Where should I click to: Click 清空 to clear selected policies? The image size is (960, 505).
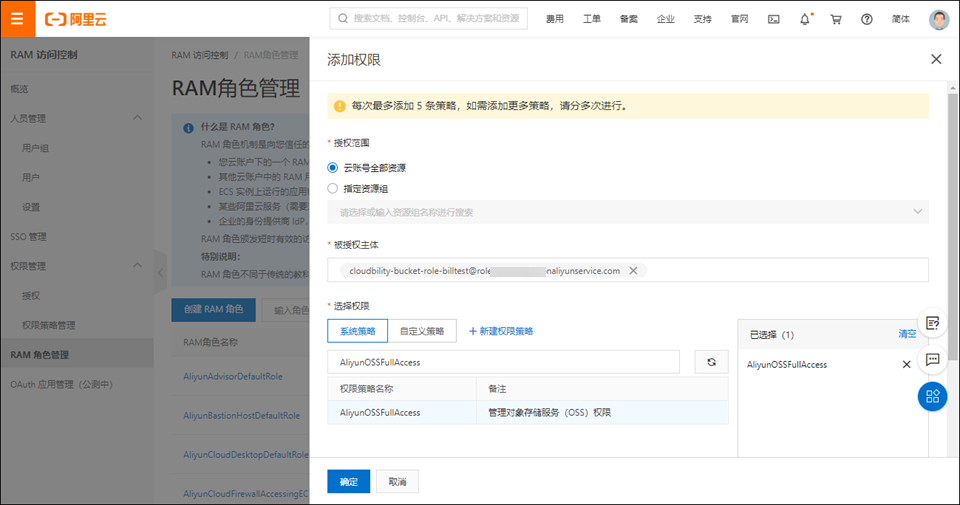(x=907, y=334)
